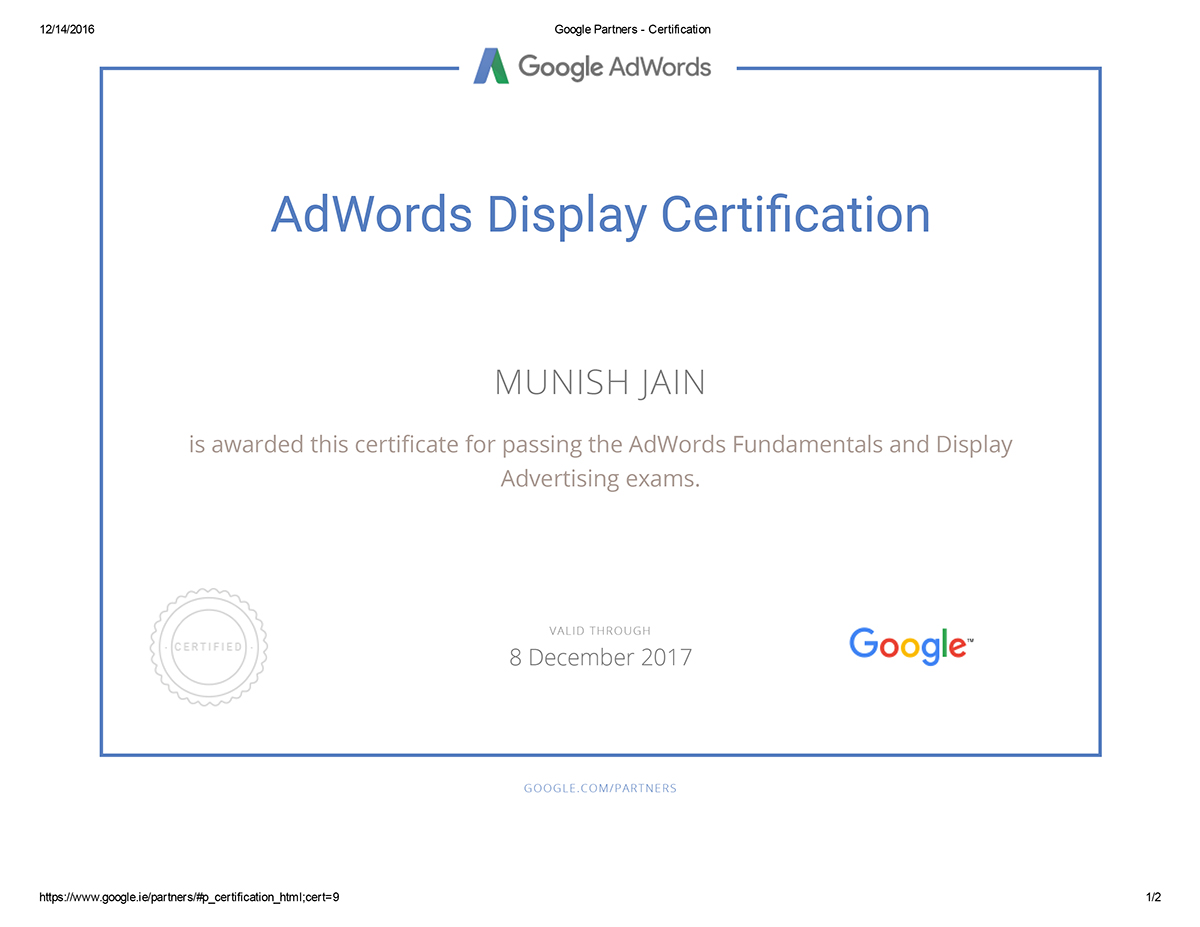Select the title 'AdWords Display Certification'
Viewport: 1200px width, 927px height.
[600, 215]
